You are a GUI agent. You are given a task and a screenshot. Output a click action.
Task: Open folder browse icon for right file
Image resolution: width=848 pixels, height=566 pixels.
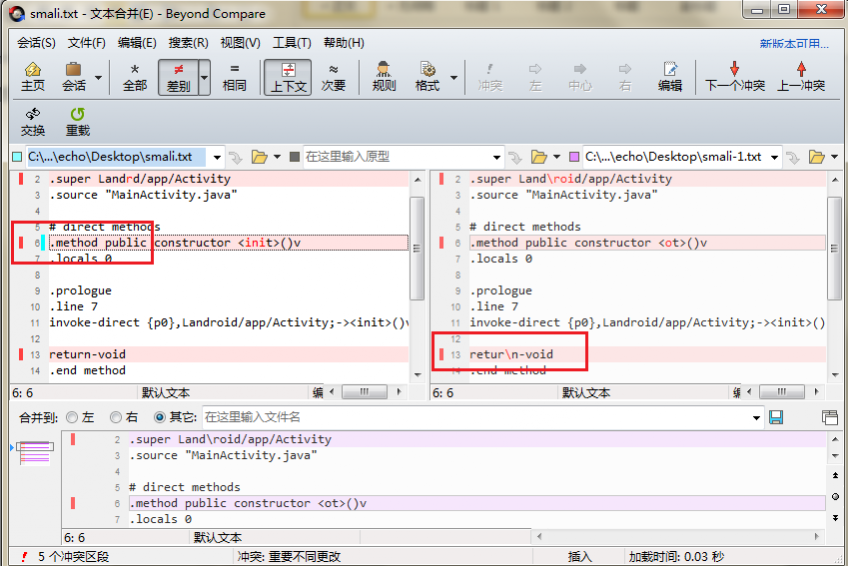pyautogui.click(x=817, y=157)
